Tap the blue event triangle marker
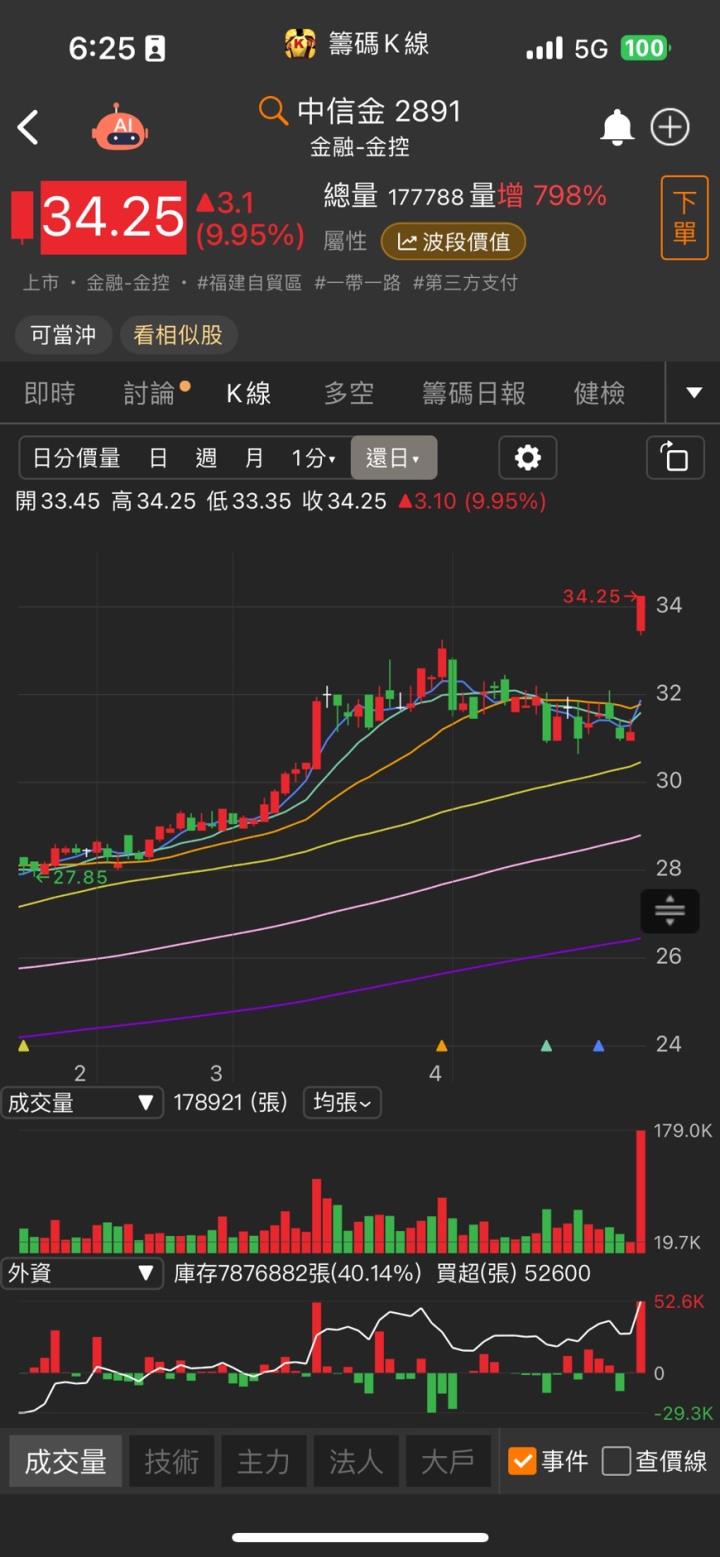This screenshot has height=1557, width=720. pyautogui.click(x=599, y=1046)
